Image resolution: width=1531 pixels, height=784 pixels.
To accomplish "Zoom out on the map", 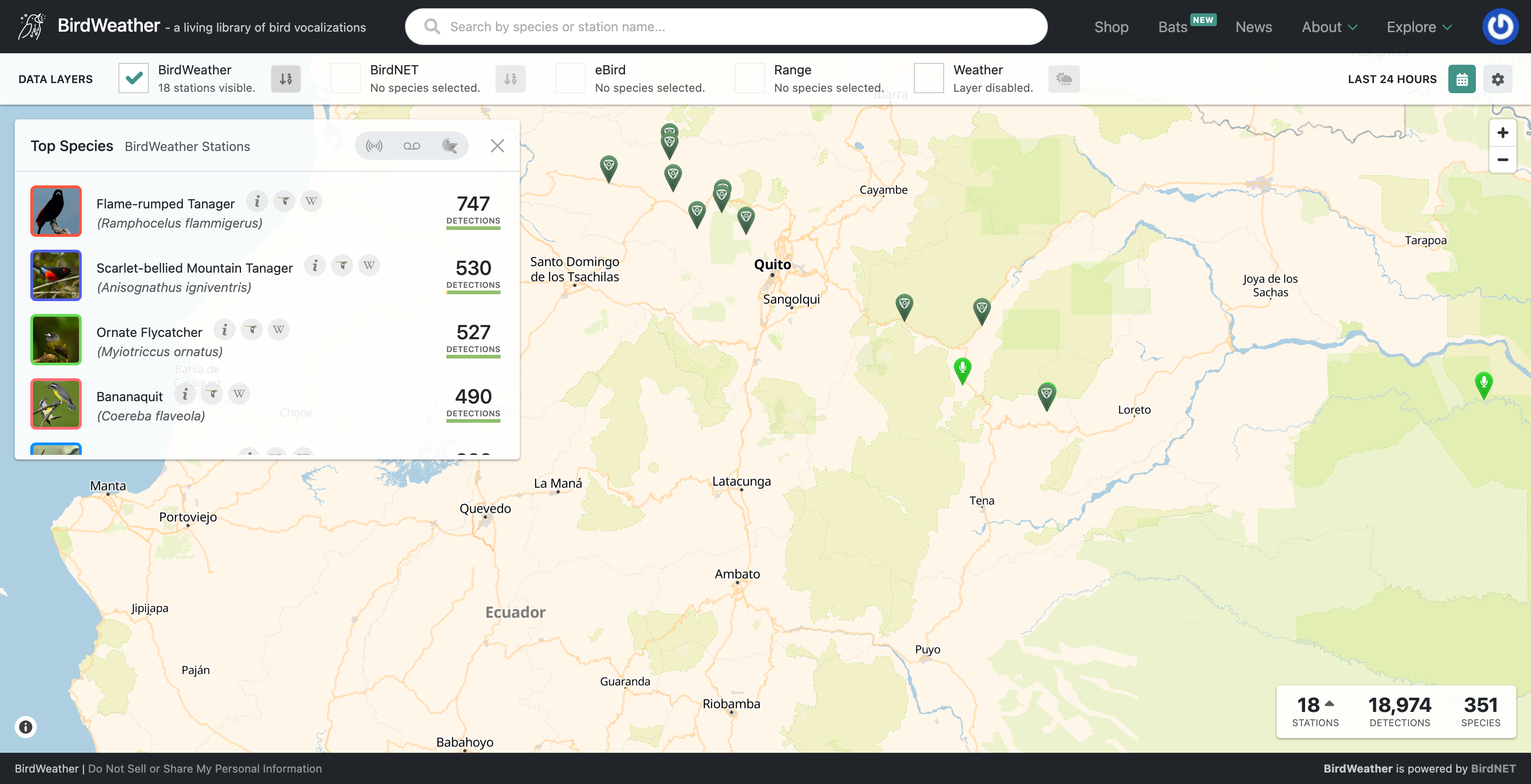I will 1503,160.
